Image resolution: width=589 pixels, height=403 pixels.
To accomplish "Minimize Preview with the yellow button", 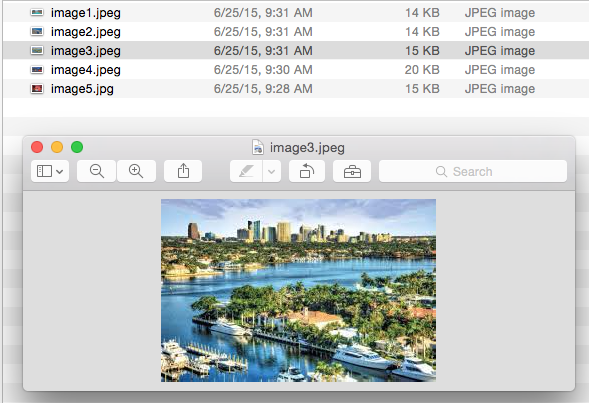I will [x=57, y=147].
